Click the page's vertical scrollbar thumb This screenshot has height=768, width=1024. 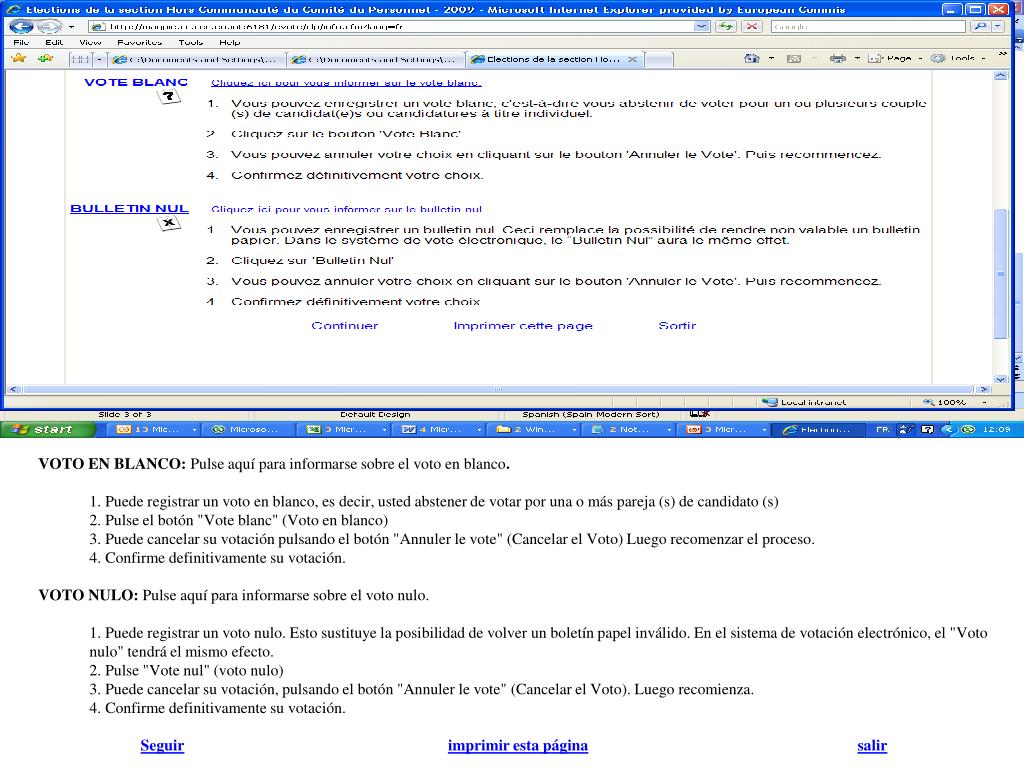click(x=1000, y=274)
